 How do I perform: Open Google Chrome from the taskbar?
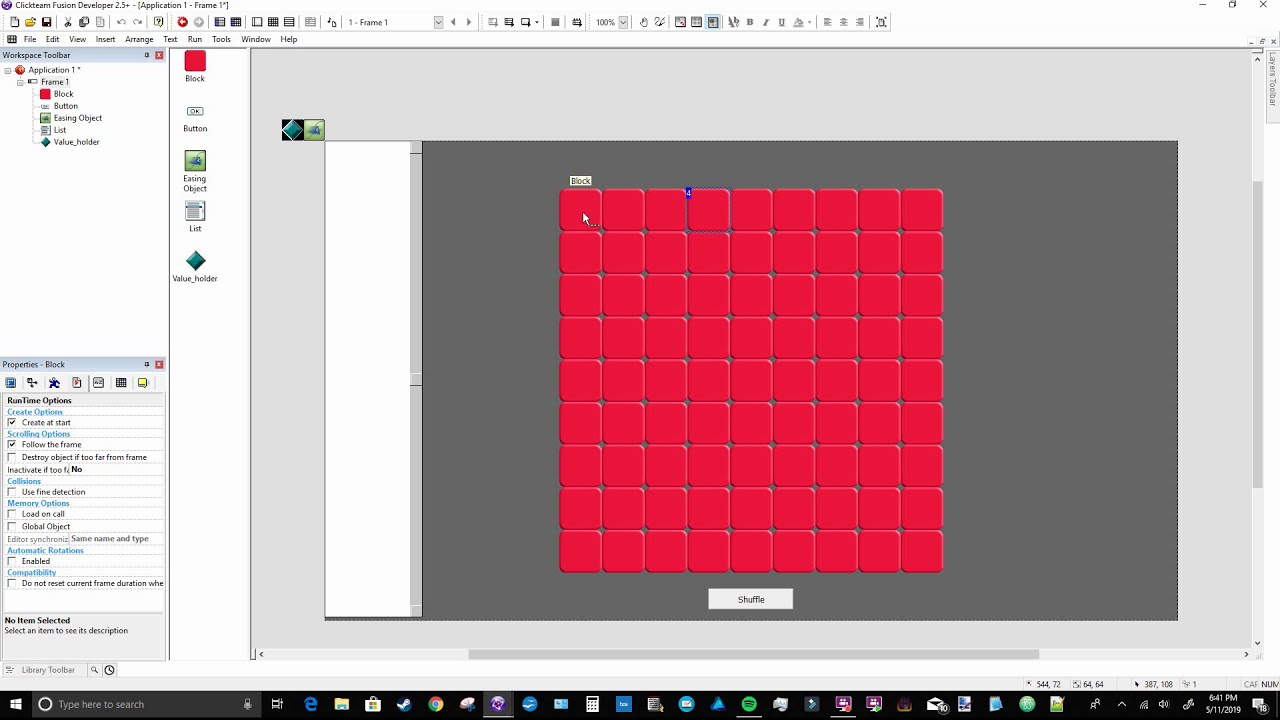[x=436, y=705]
